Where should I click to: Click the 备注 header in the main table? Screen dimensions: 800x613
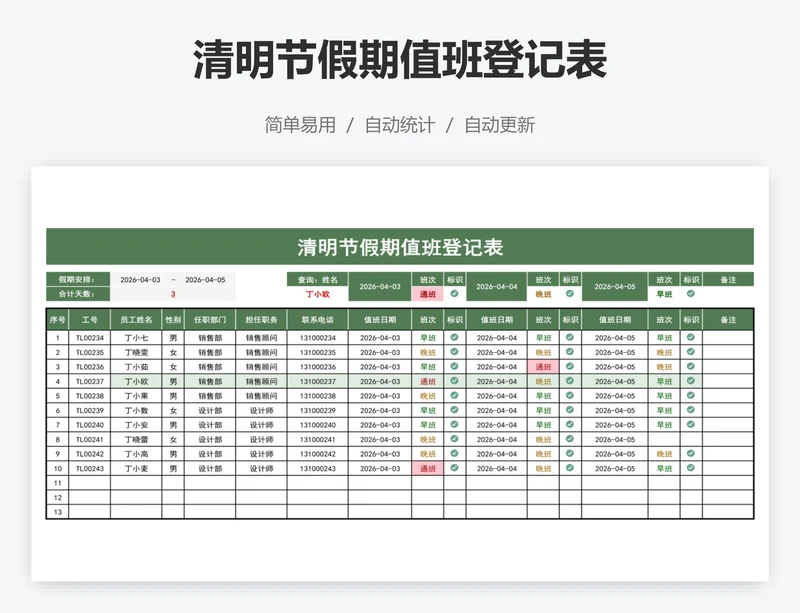pos(728,320)
